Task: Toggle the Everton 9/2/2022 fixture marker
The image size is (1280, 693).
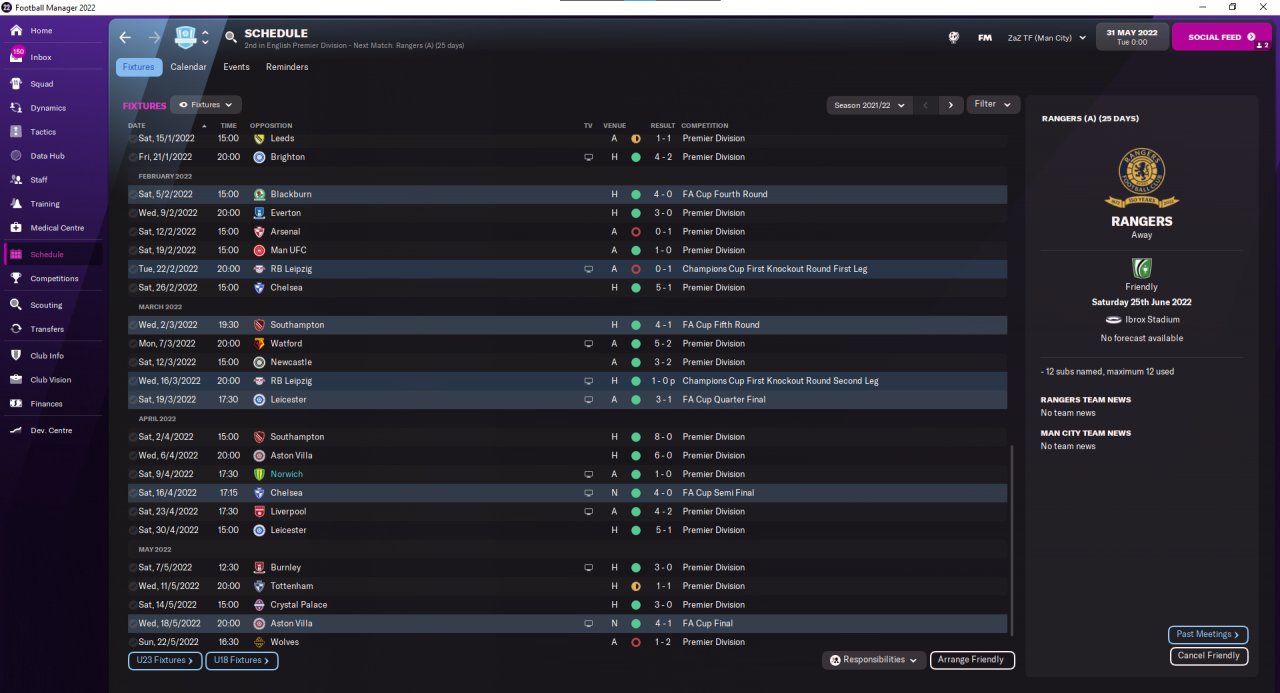Action: pyautogui.click(x=133, y=213)
